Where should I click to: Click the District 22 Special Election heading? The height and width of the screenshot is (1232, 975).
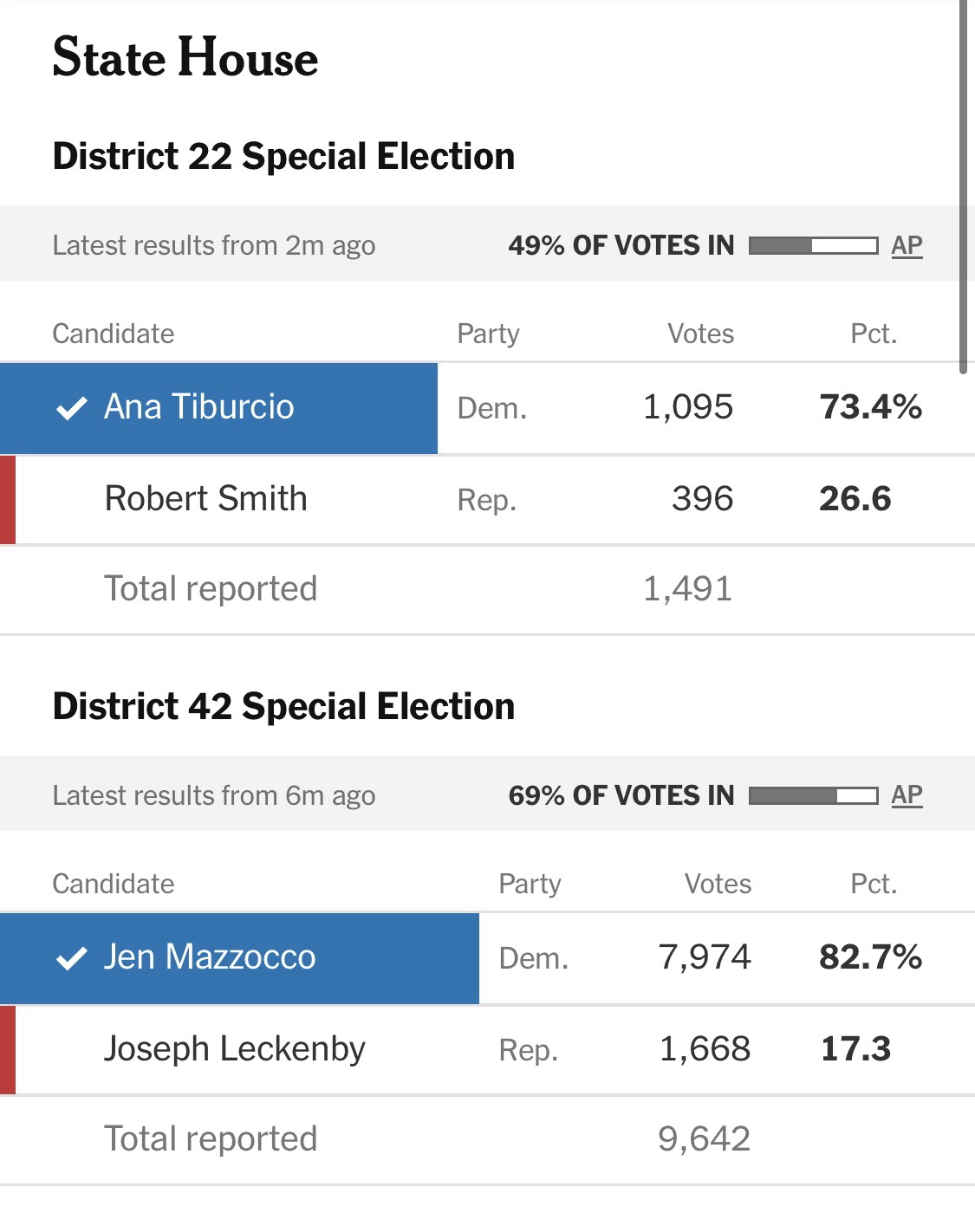(x=283, y=157)
